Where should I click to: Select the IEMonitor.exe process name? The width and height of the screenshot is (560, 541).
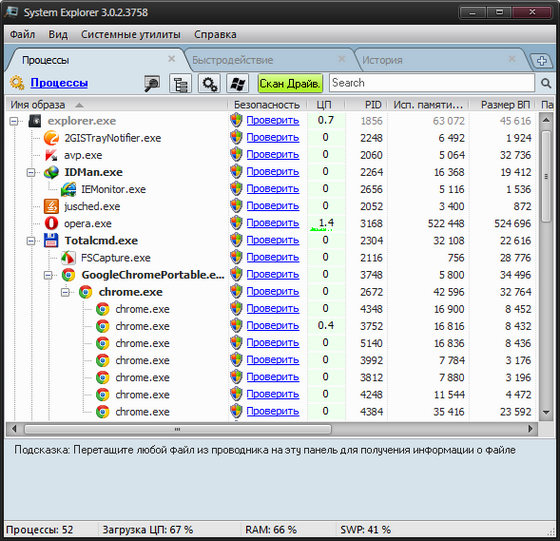click(x=114, y=189)
